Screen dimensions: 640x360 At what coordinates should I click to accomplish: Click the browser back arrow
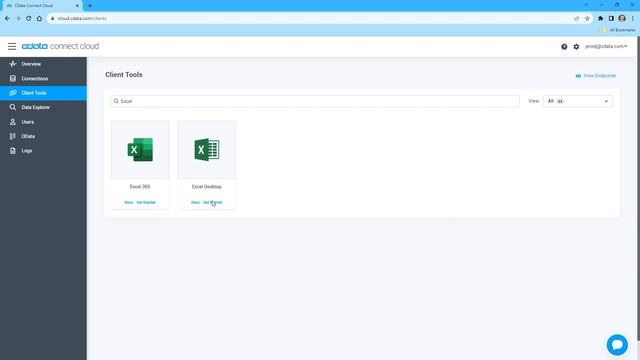7,18
